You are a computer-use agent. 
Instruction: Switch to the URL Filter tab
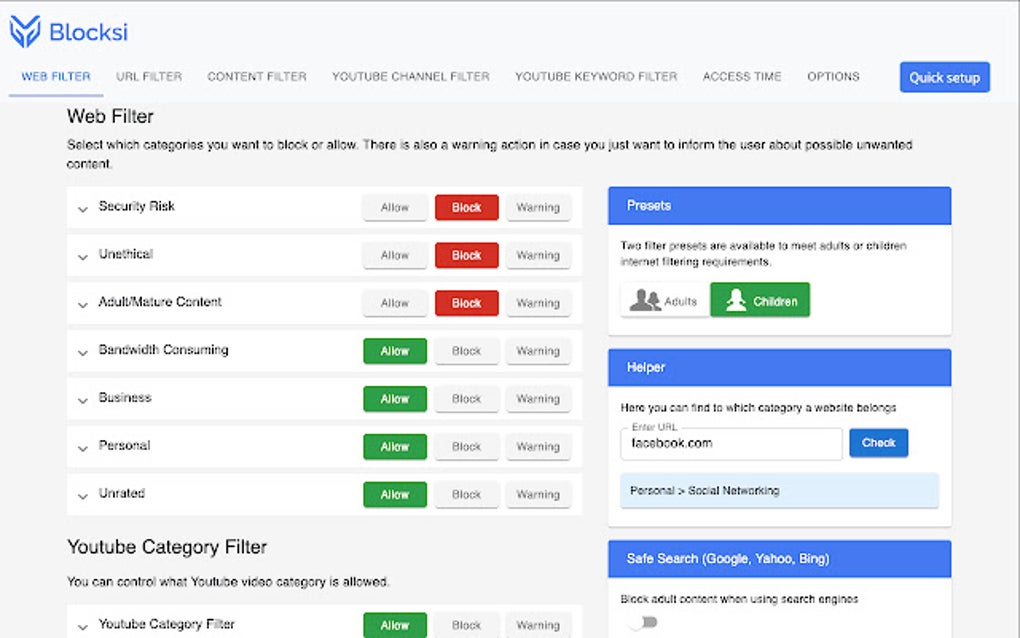click(x=148, y=76)
